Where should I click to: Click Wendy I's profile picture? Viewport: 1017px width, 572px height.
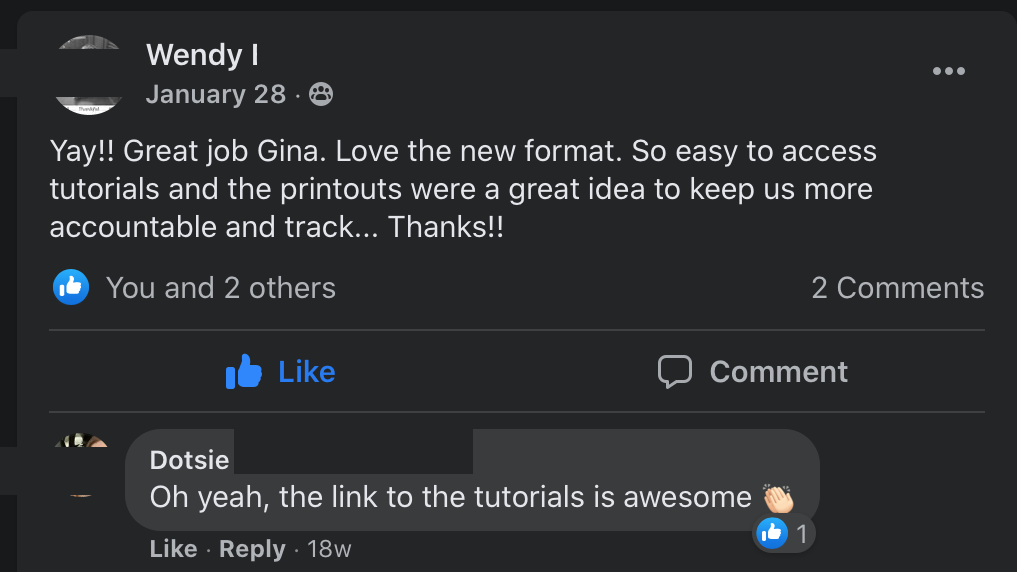pyautogui.click(x=90, y=75)
